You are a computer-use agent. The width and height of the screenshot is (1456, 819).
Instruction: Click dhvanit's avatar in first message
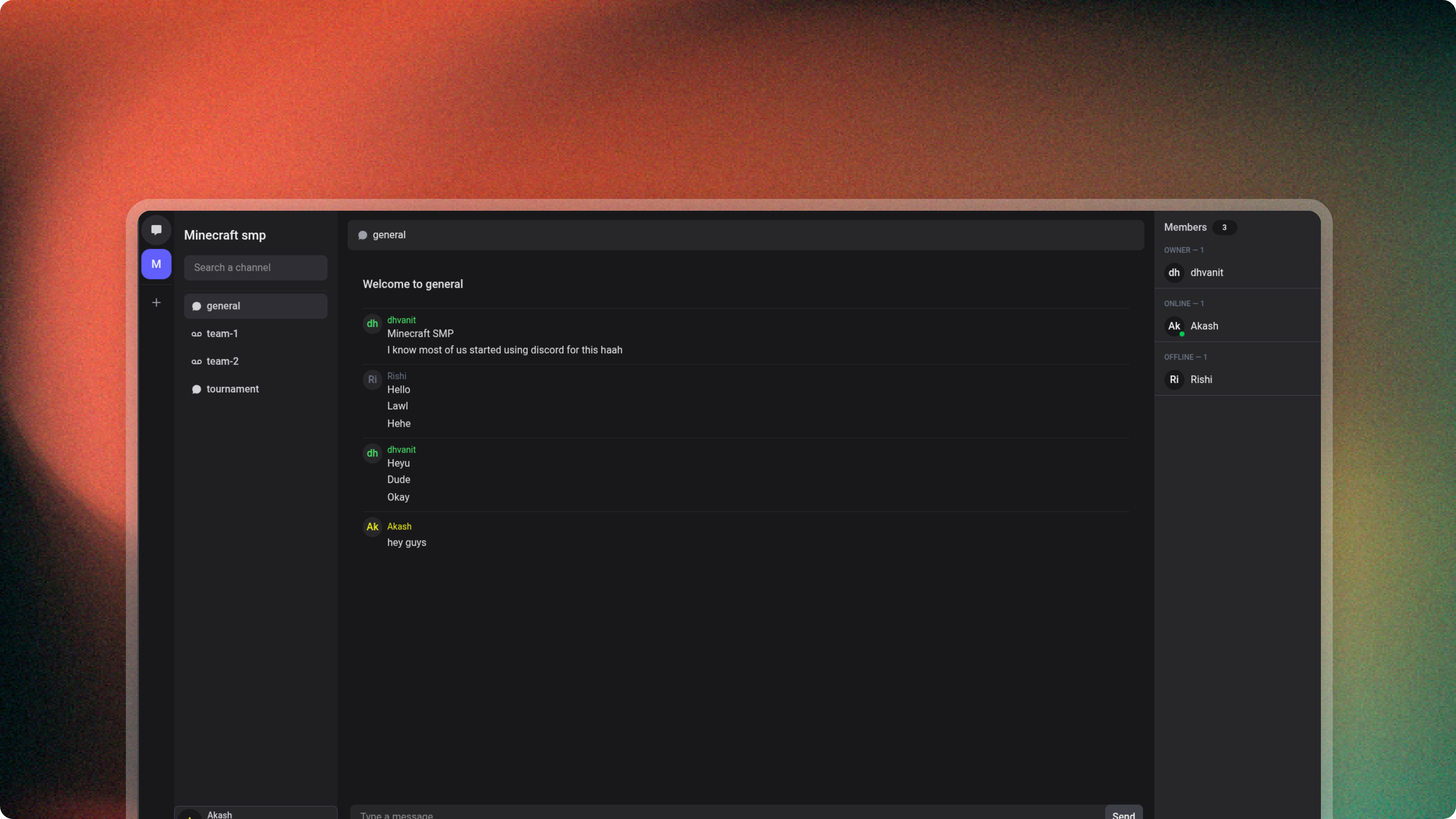click(372, 324)
